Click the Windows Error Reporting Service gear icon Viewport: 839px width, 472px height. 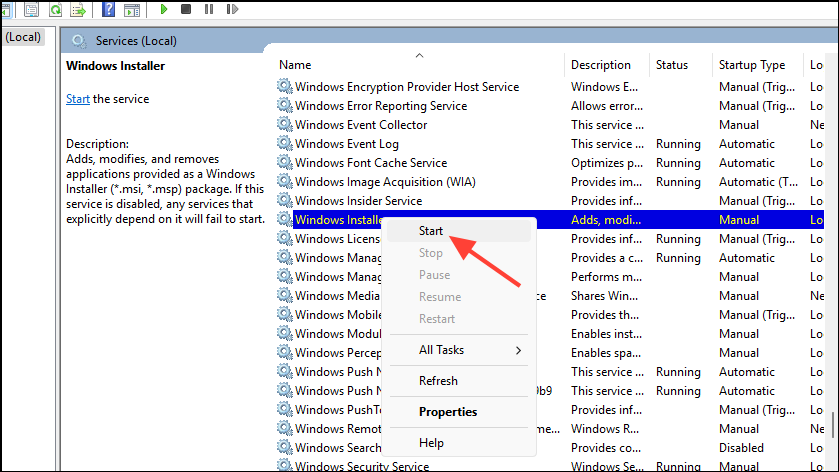click(x=285, y=105)
